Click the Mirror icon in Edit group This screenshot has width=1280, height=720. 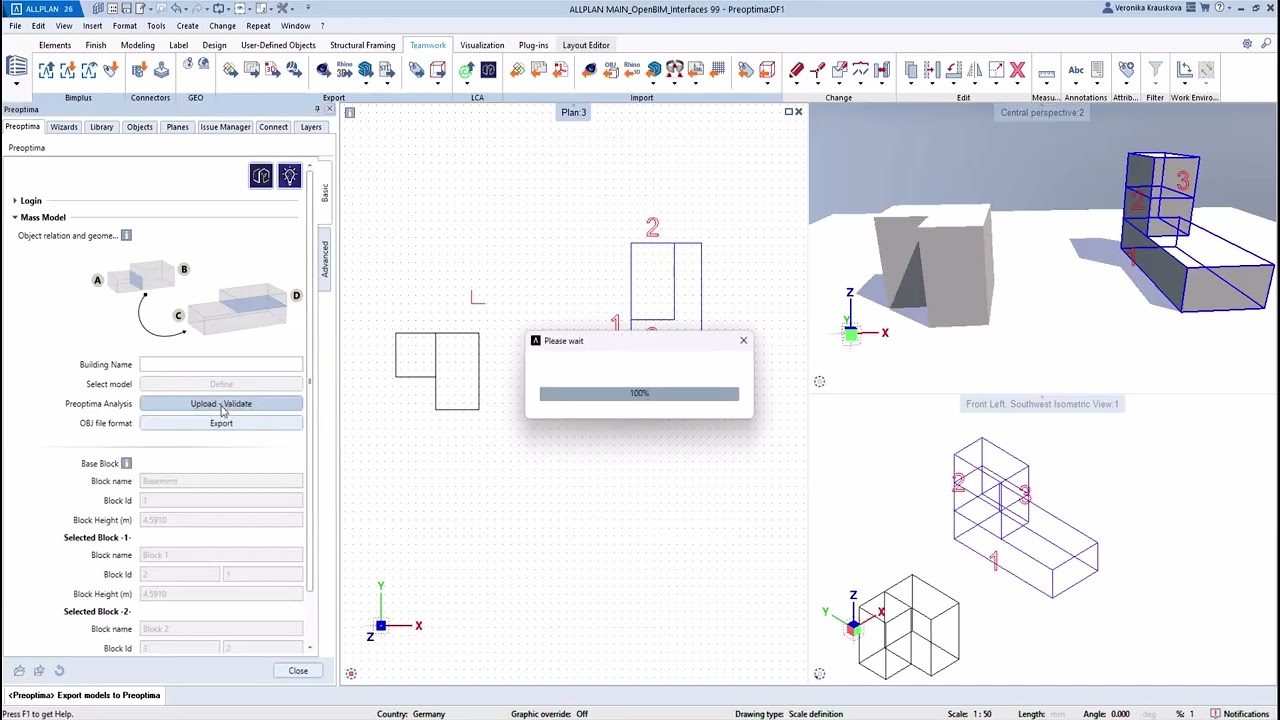975,70
